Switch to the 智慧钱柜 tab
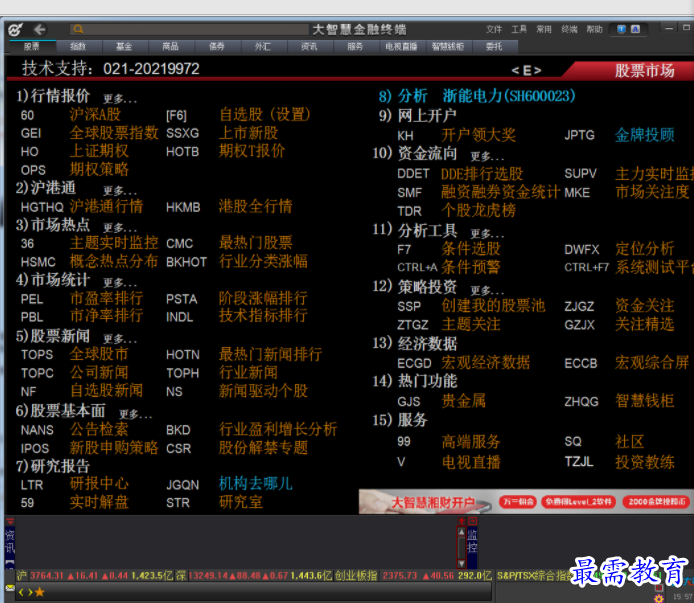Image resolution: width=694 pixels, height=603 pixels. coord(448,46)
